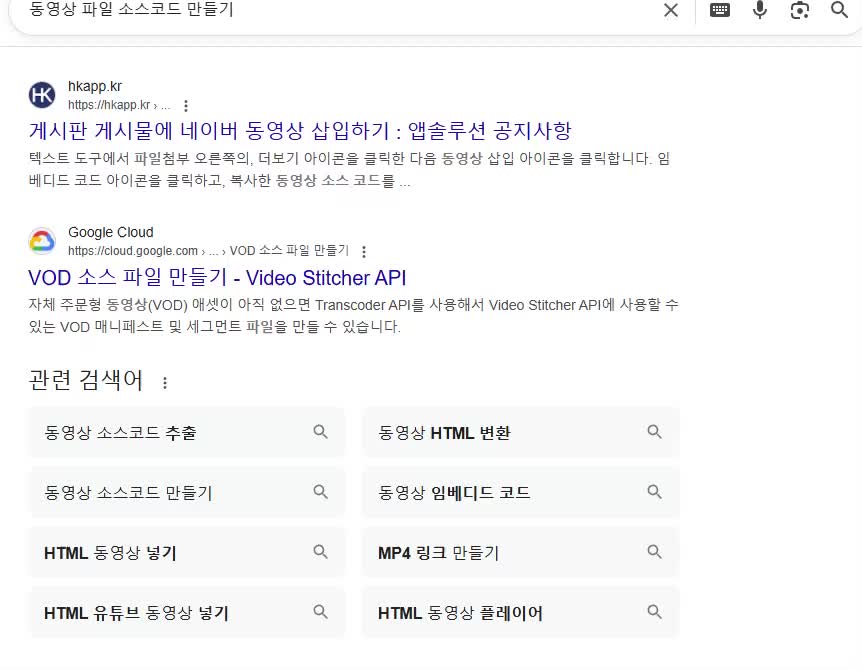
Task: Open the 관련 검색어 three-dot menu
Action: click(x=165, y=382)
